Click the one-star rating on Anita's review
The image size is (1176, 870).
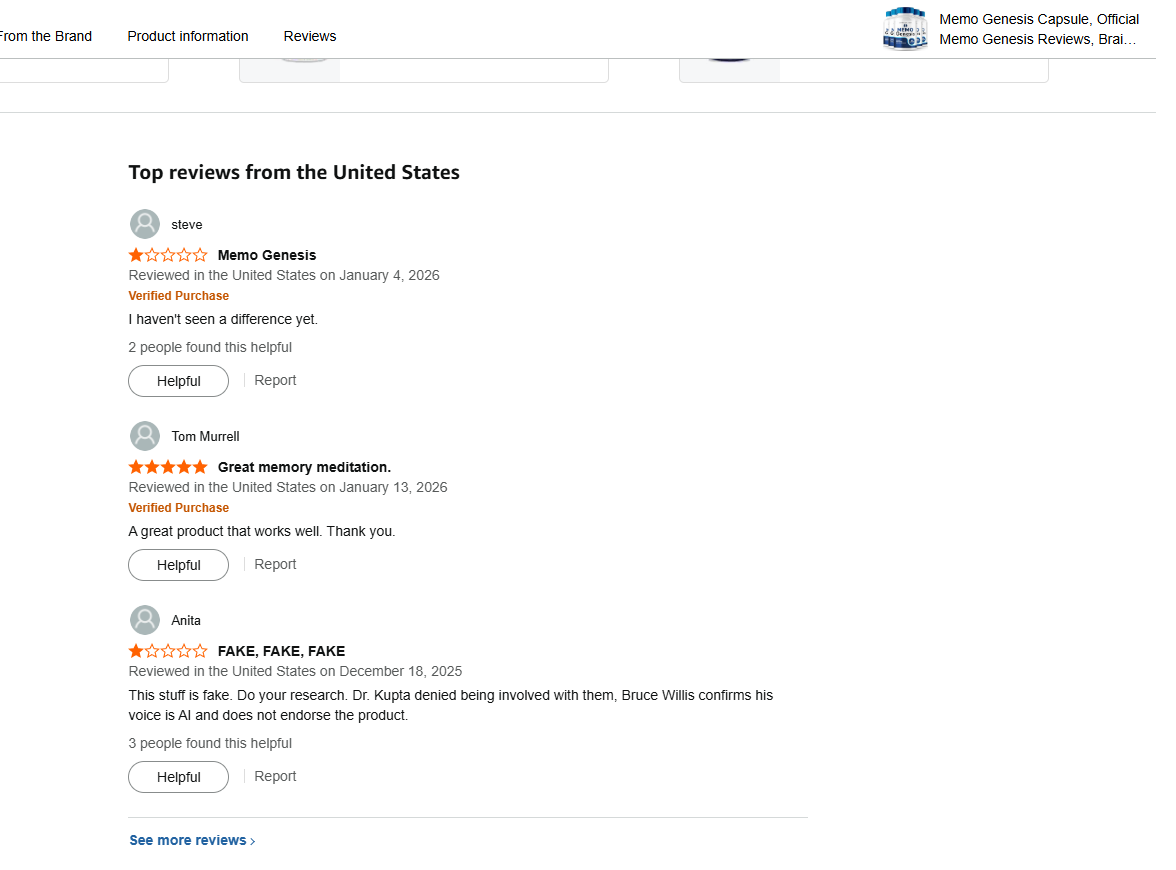point(168,651)
